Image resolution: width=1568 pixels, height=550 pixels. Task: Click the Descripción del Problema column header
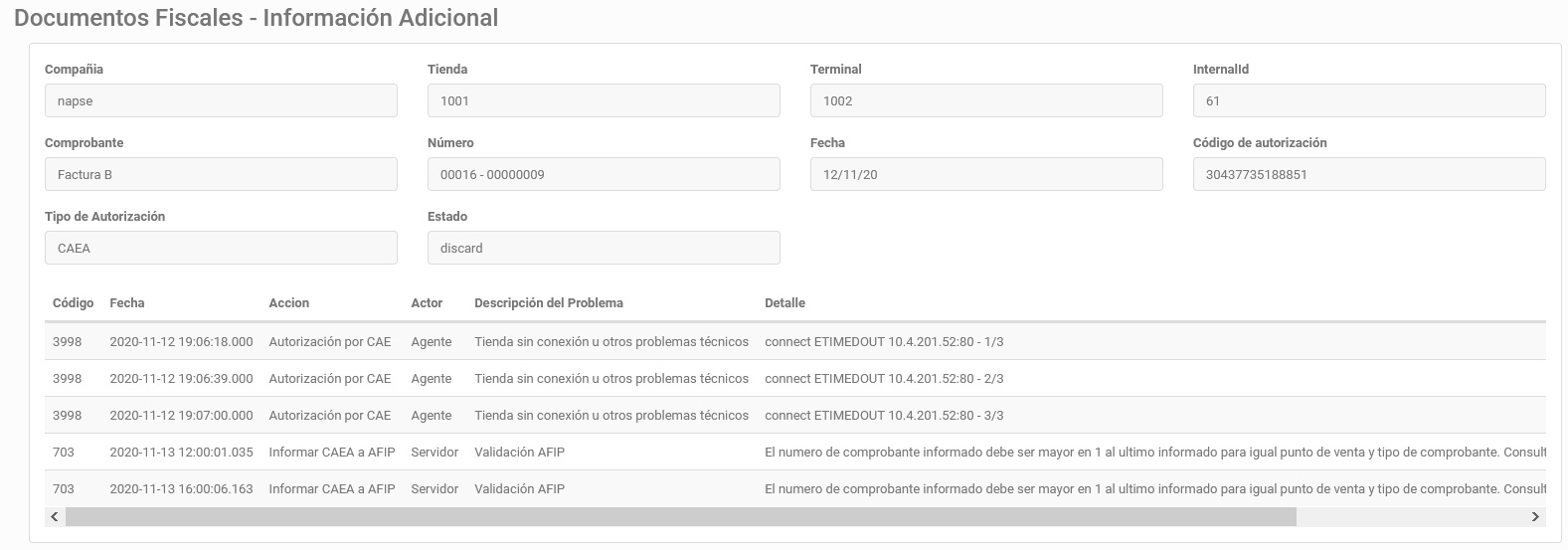coord(549,302)
